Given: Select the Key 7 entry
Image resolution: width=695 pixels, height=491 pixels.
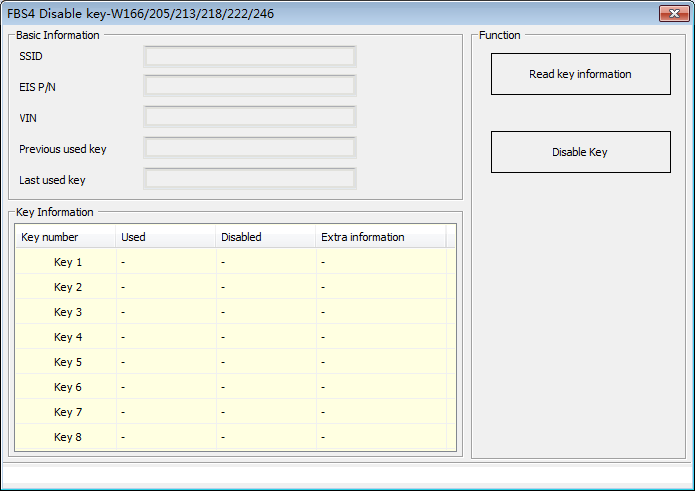Looking at the screenshot, I should pos(68,412).
